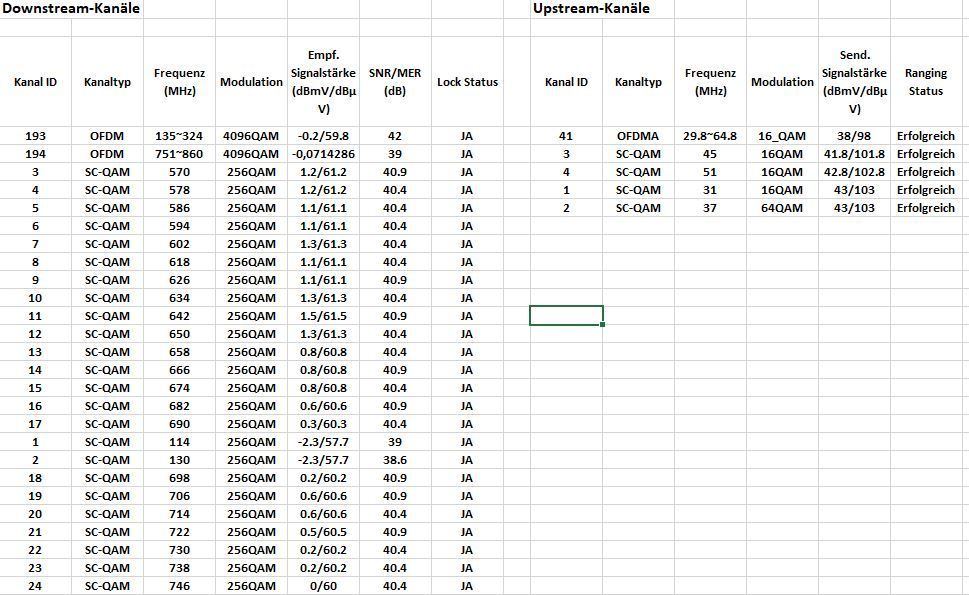Select upstream Modulation header cell

(782, 82)
